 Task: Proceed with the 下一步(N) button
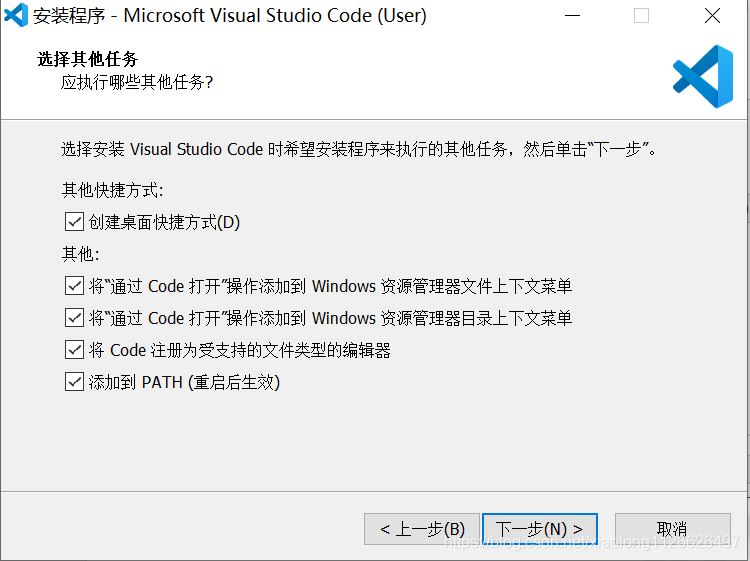tap(539, 529)
